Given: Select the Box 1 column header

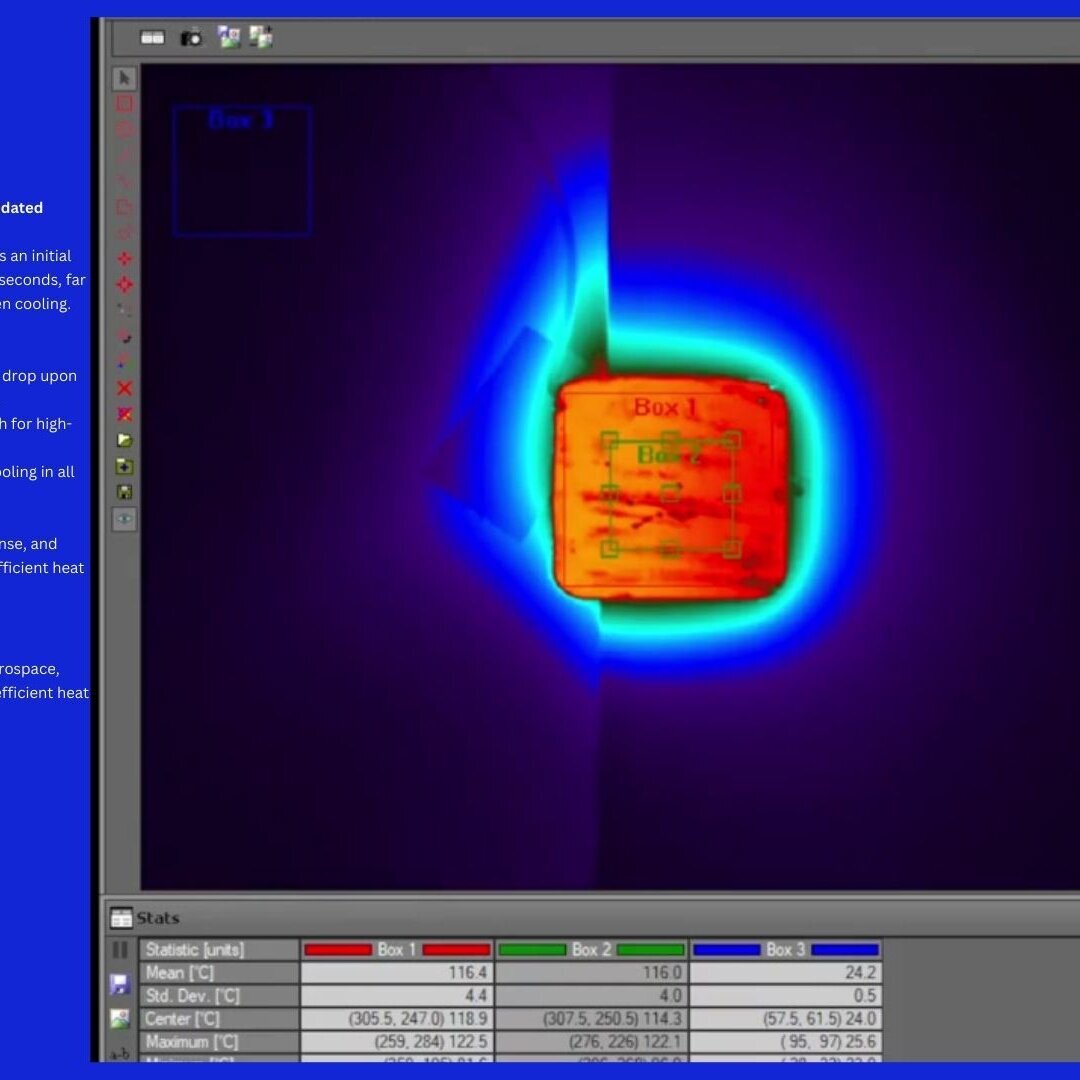Looking at the screenshot, I should 397,950.
